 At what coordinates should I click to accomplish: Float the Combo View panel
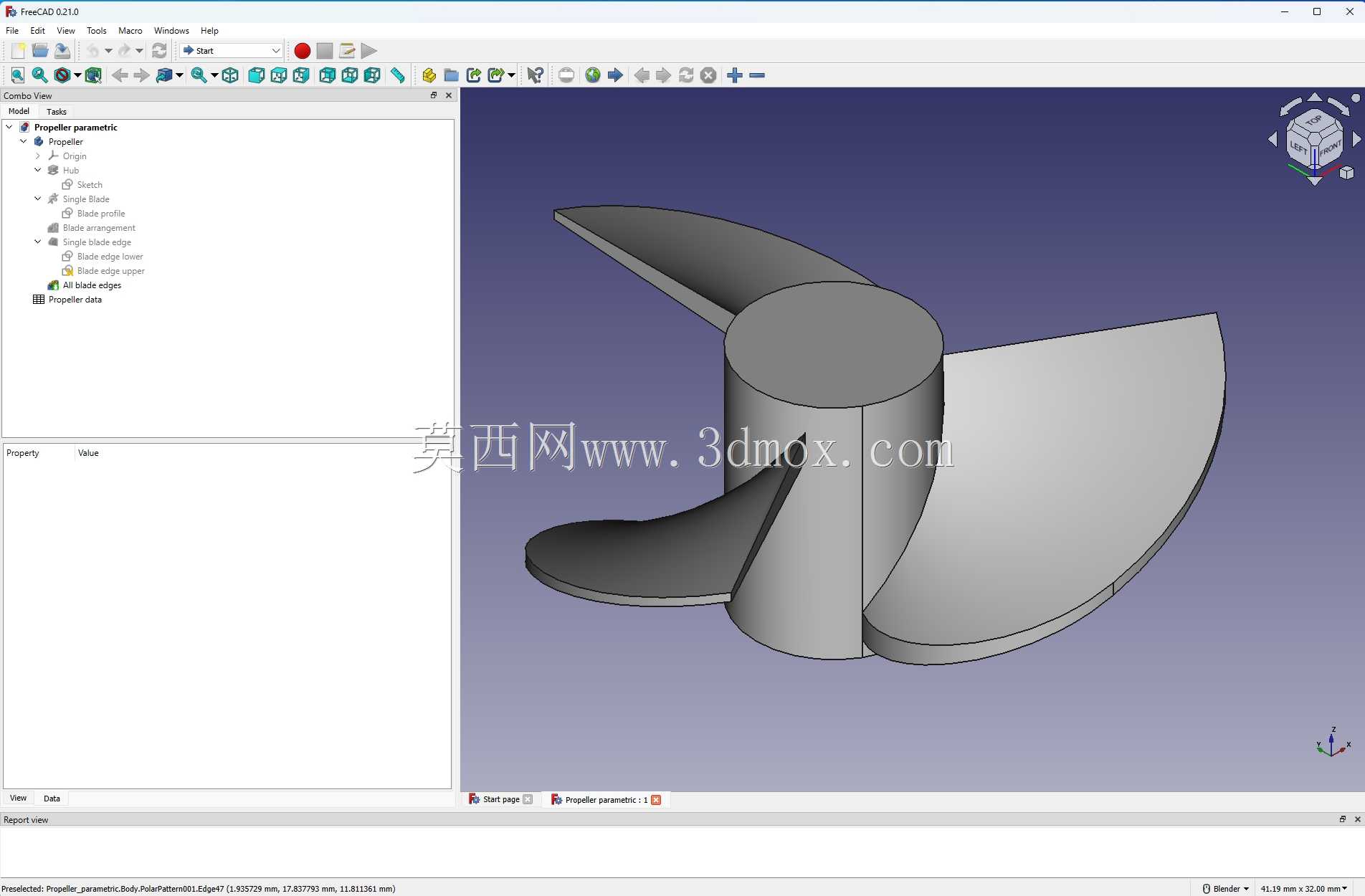(x=433, y=95)
